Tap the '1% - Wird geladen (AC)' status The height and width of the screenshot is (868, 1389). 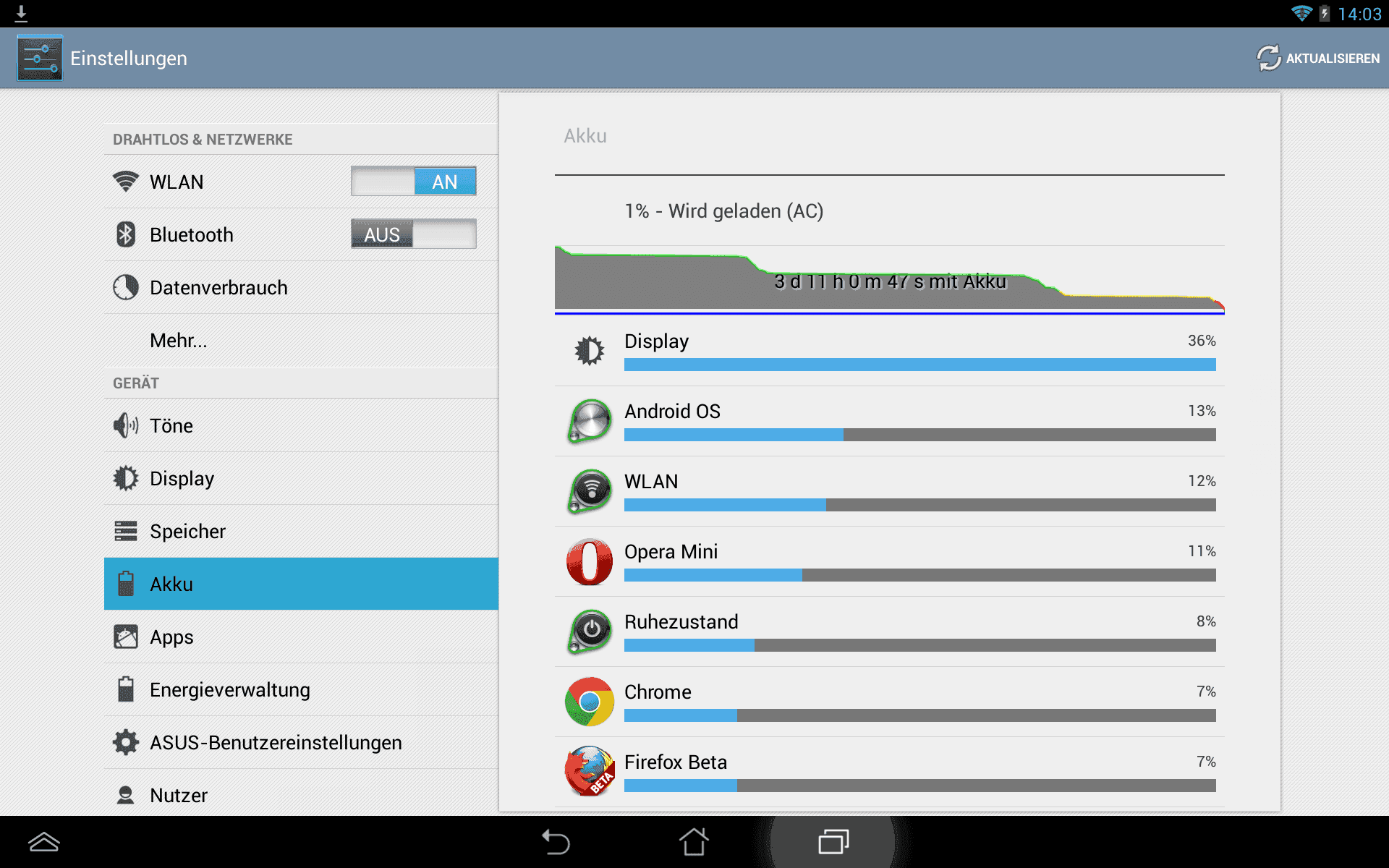coord(724,211)
